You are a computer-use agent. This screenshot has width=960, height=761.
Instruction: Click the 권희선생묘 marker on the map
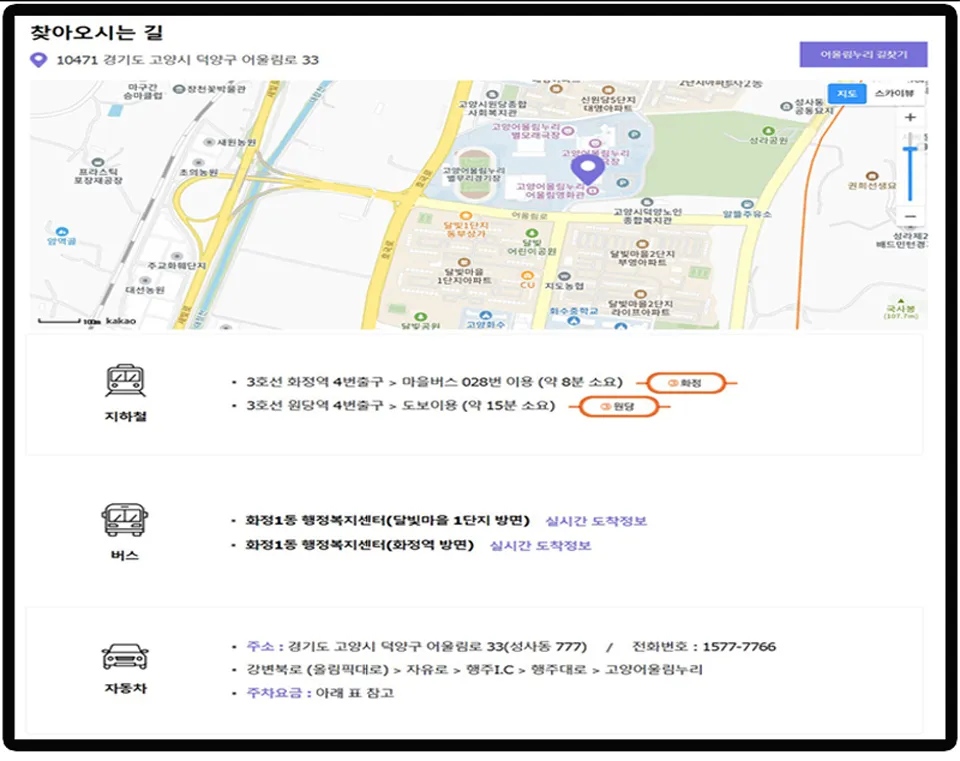coord(872,176)
